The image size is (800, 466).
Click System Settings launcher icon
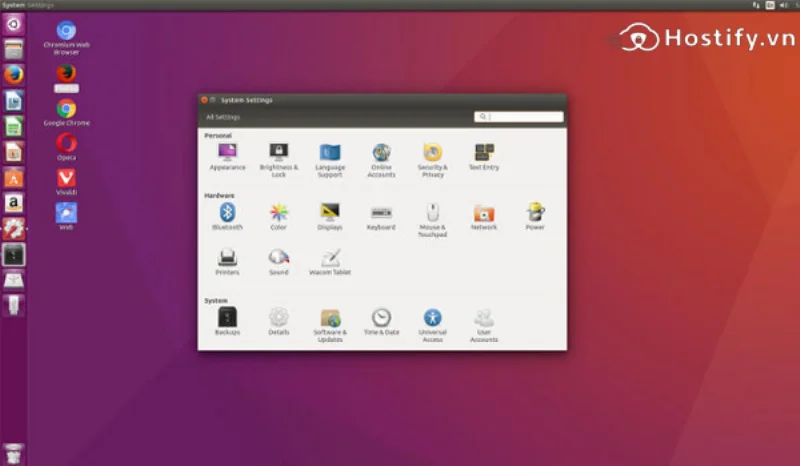[x=14, y=229]
